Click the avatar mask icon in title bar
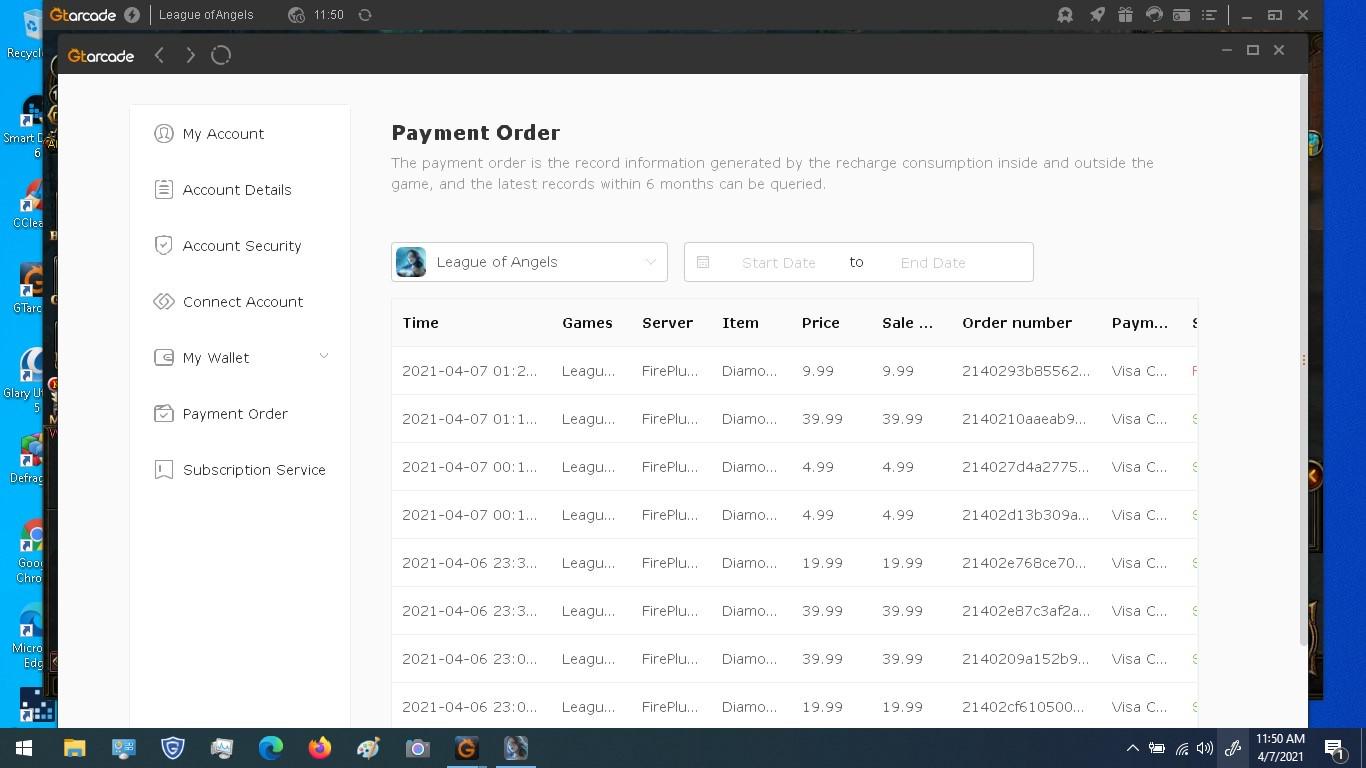1366x768 pixels. click(x=1065, y=15)
